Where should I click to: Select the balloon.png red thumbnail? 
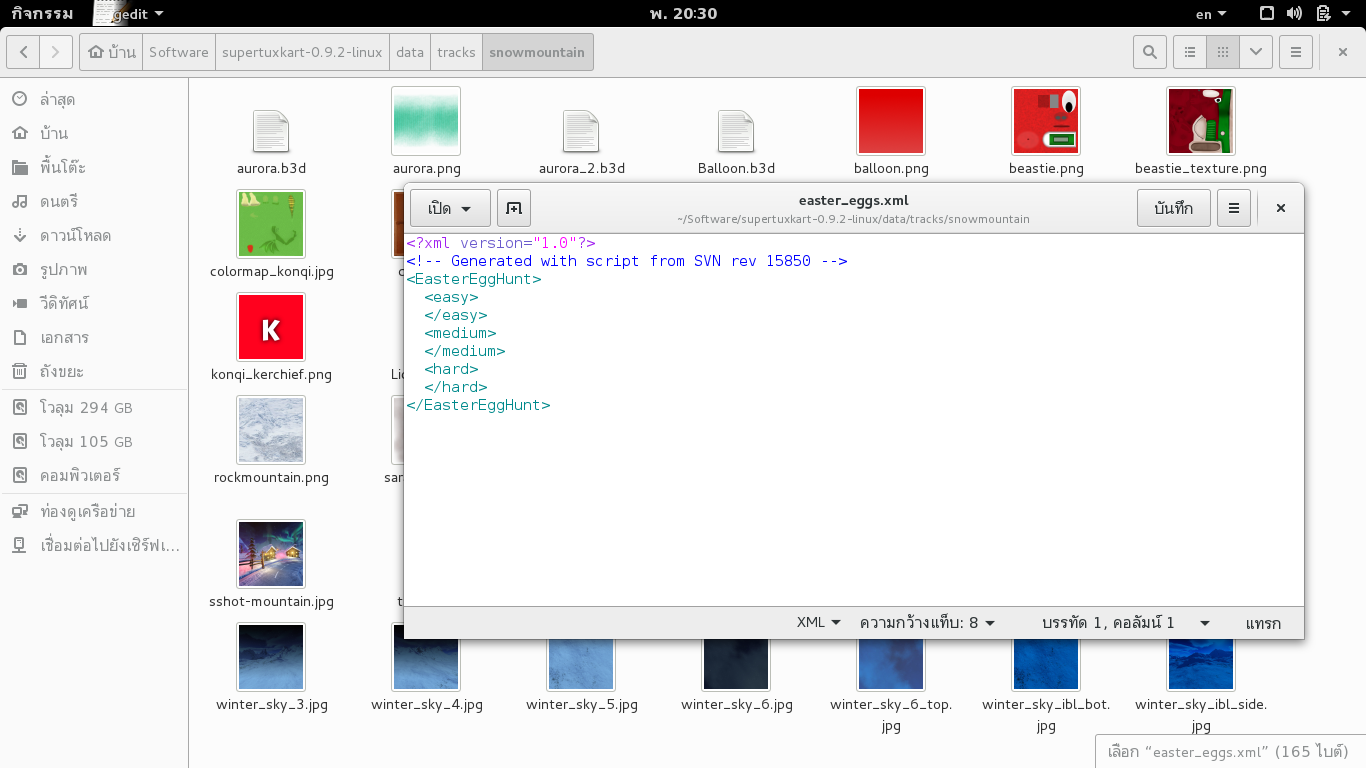click(x=890, y=121)
